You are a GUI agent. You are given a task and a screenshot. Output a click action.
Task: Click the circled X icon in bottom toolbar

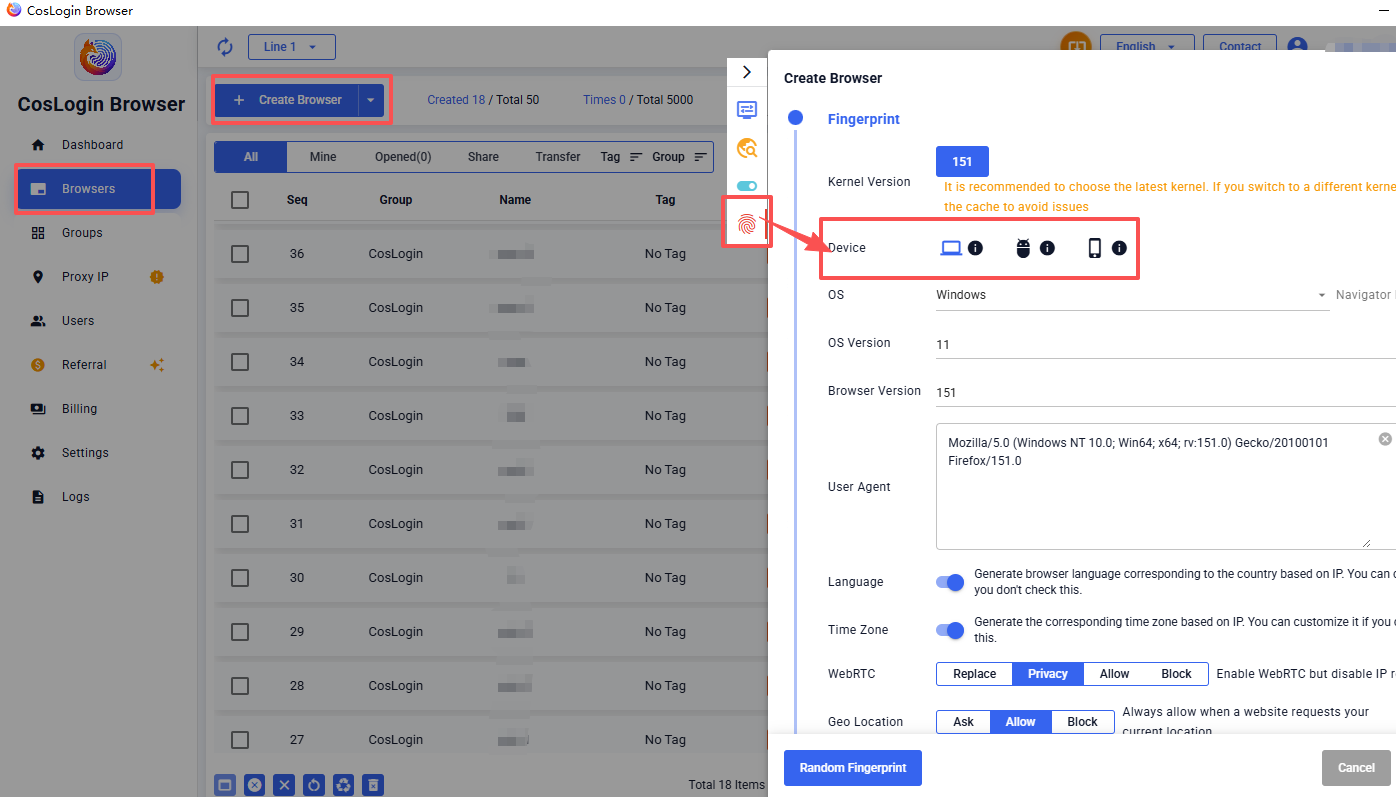[x=255, y=785]
